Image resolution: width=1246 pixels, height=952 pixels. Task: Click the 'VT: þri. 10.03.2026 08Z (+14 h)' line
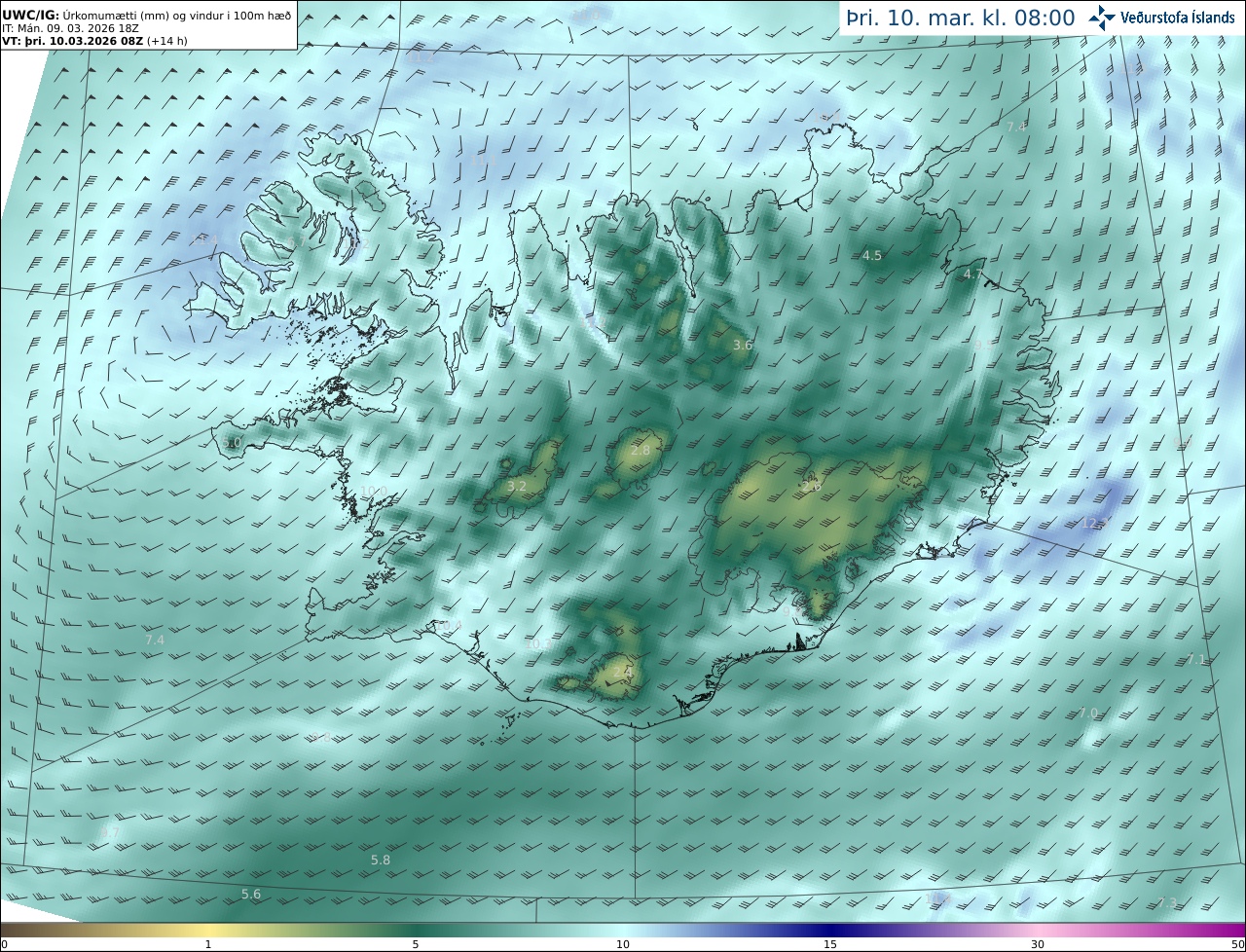(x=93, y=42)
